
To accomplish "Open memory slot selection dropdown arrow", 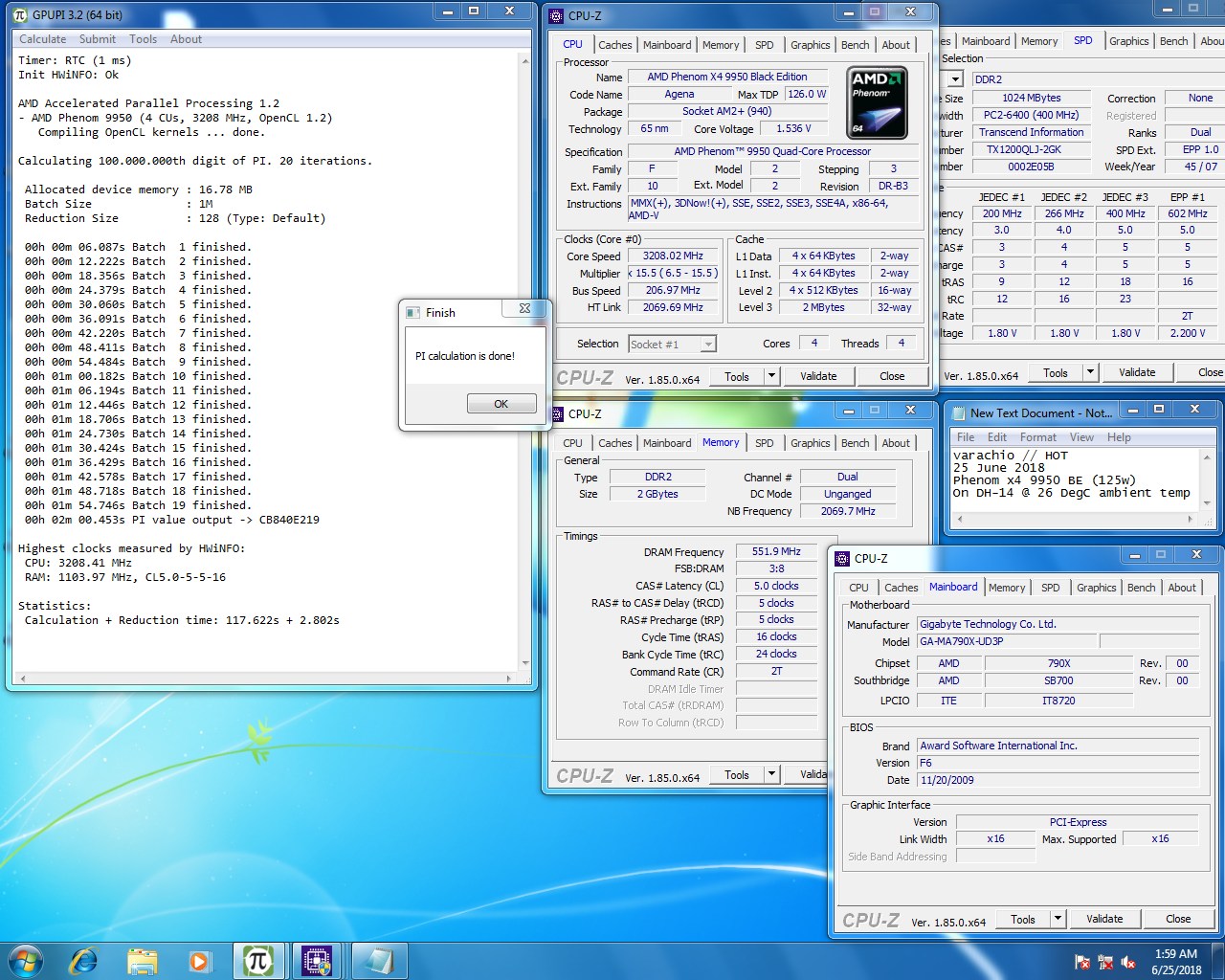I will tap(955, 79).
